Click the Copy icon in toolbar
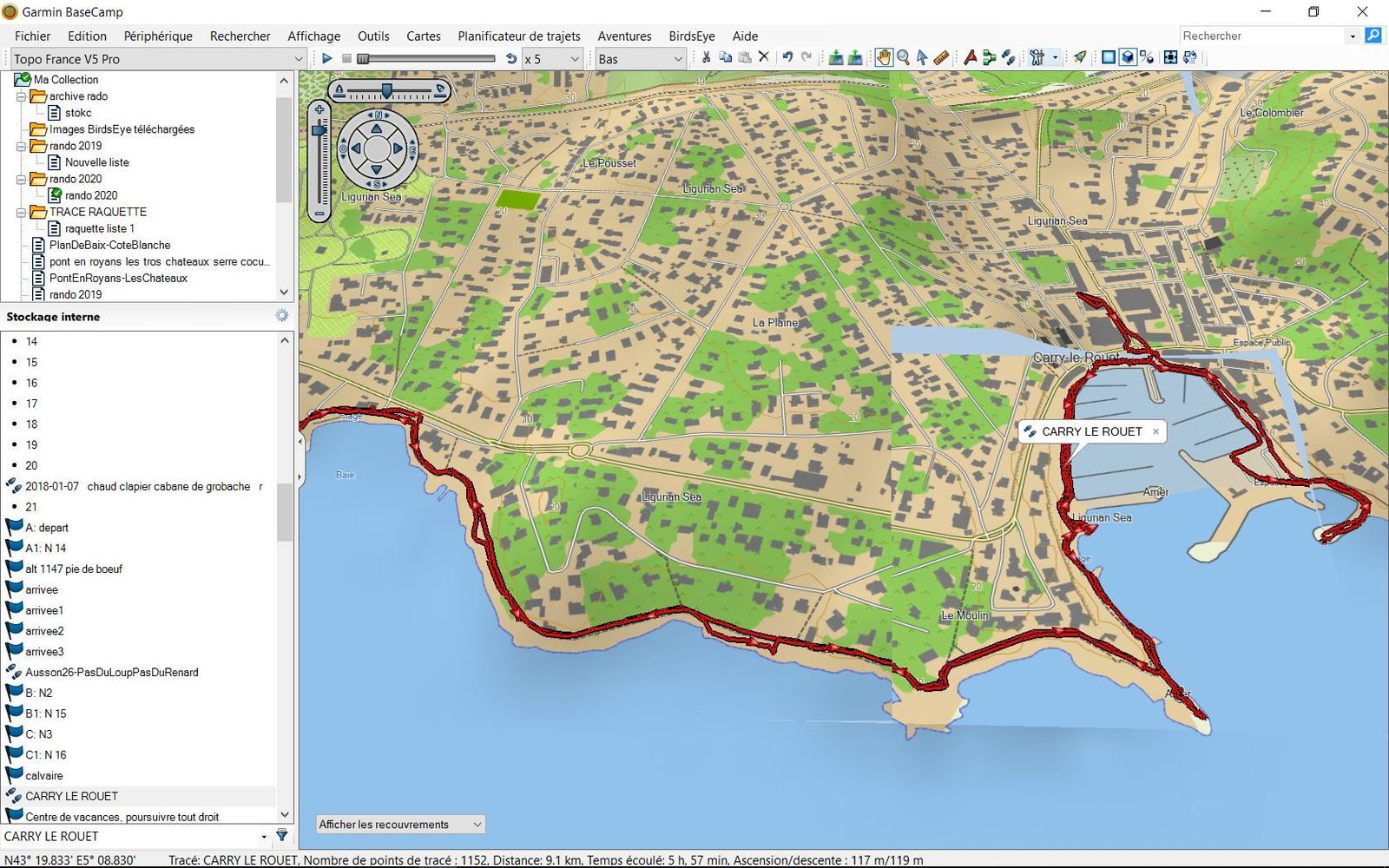 725,57
